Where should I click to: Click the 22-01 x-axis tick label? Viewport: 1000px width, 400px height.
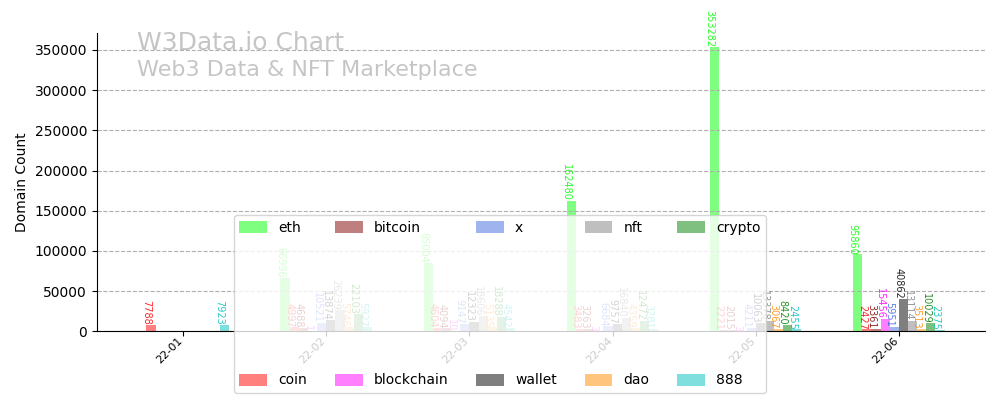pos(170,350)
